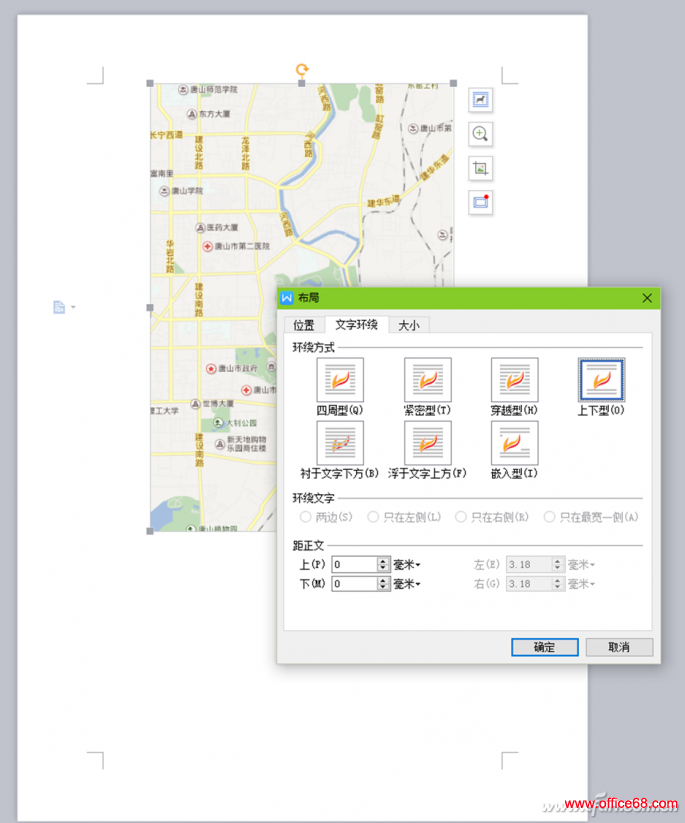Click the bottom-left resize handle of the map

click(x=150, y=531)
